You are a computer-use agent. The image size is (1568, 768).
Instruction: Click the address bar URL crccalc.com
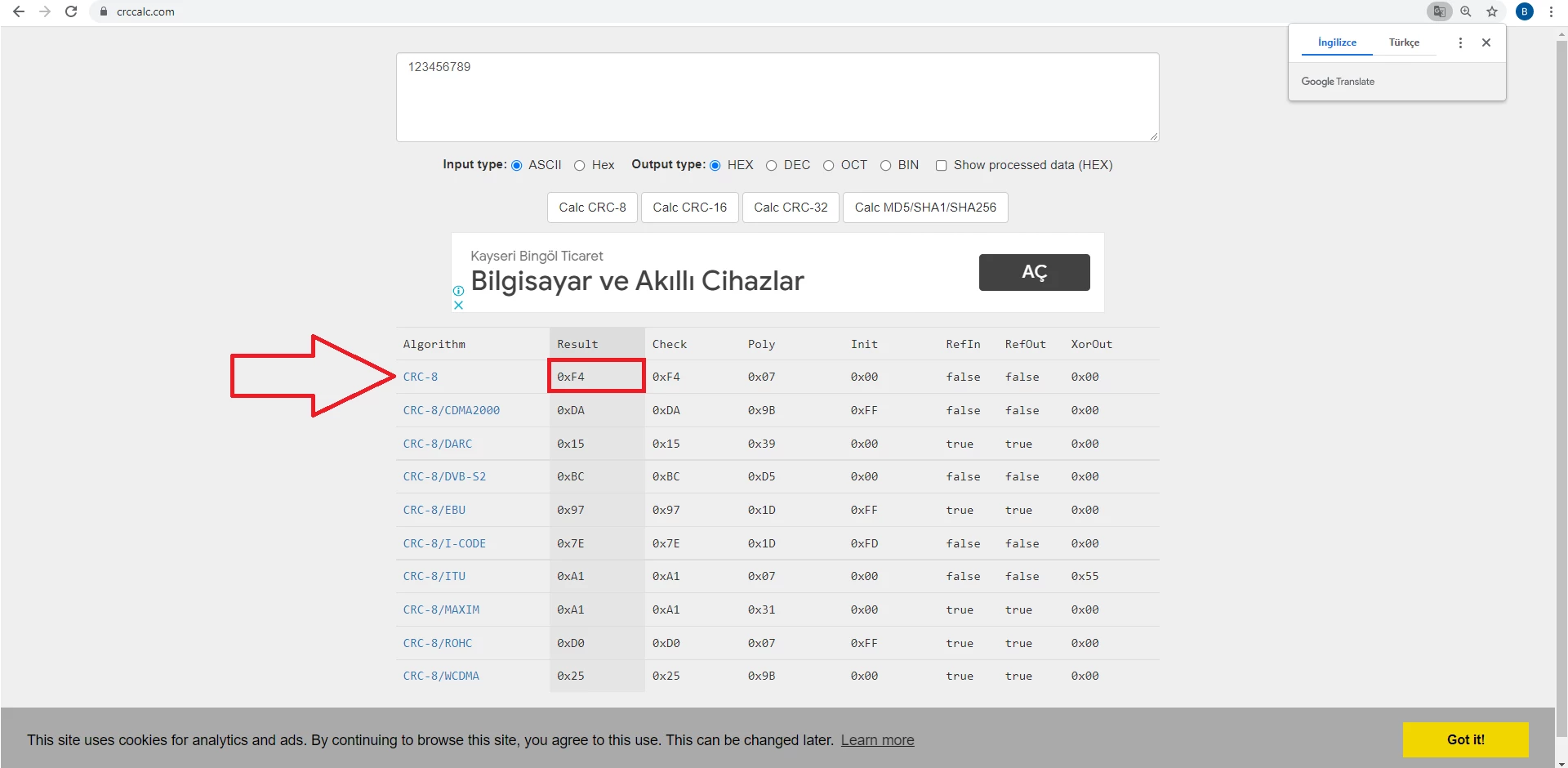[145, 11]
